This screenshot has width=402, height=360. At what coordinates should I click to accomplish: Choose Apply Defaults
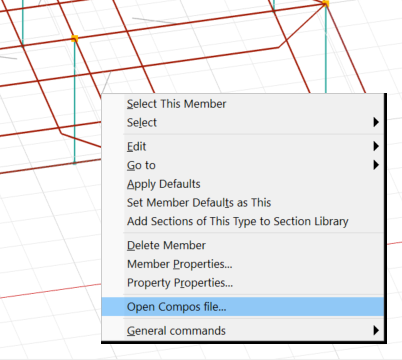(243, 184)
